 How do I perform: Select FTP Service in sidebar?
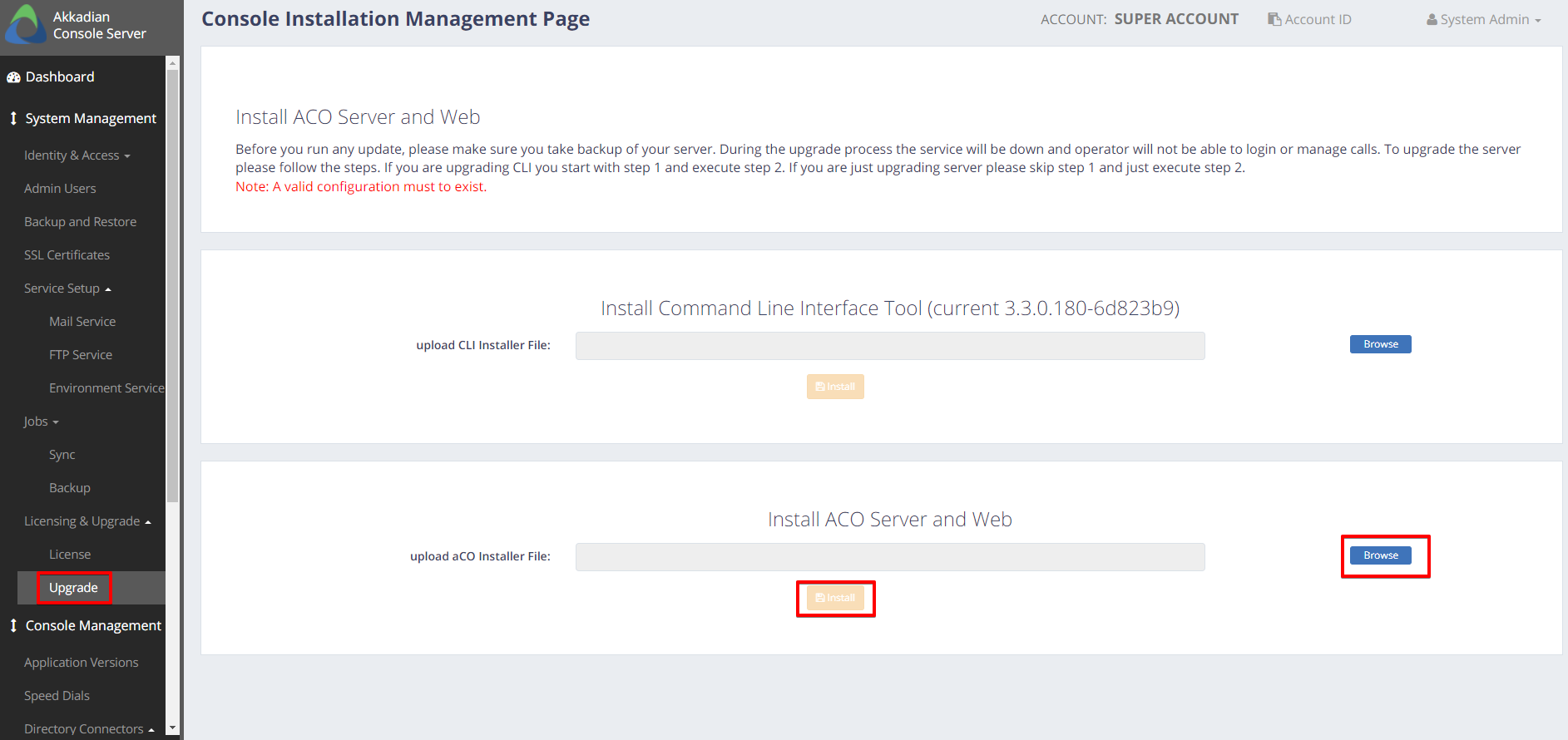point(81,355)
